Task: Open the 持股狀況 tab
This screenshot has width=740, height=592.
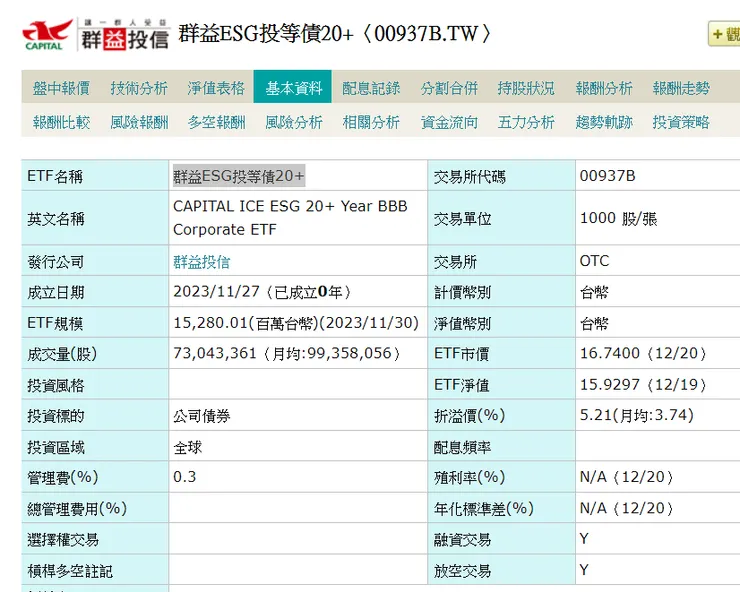Action: point(526,88)
